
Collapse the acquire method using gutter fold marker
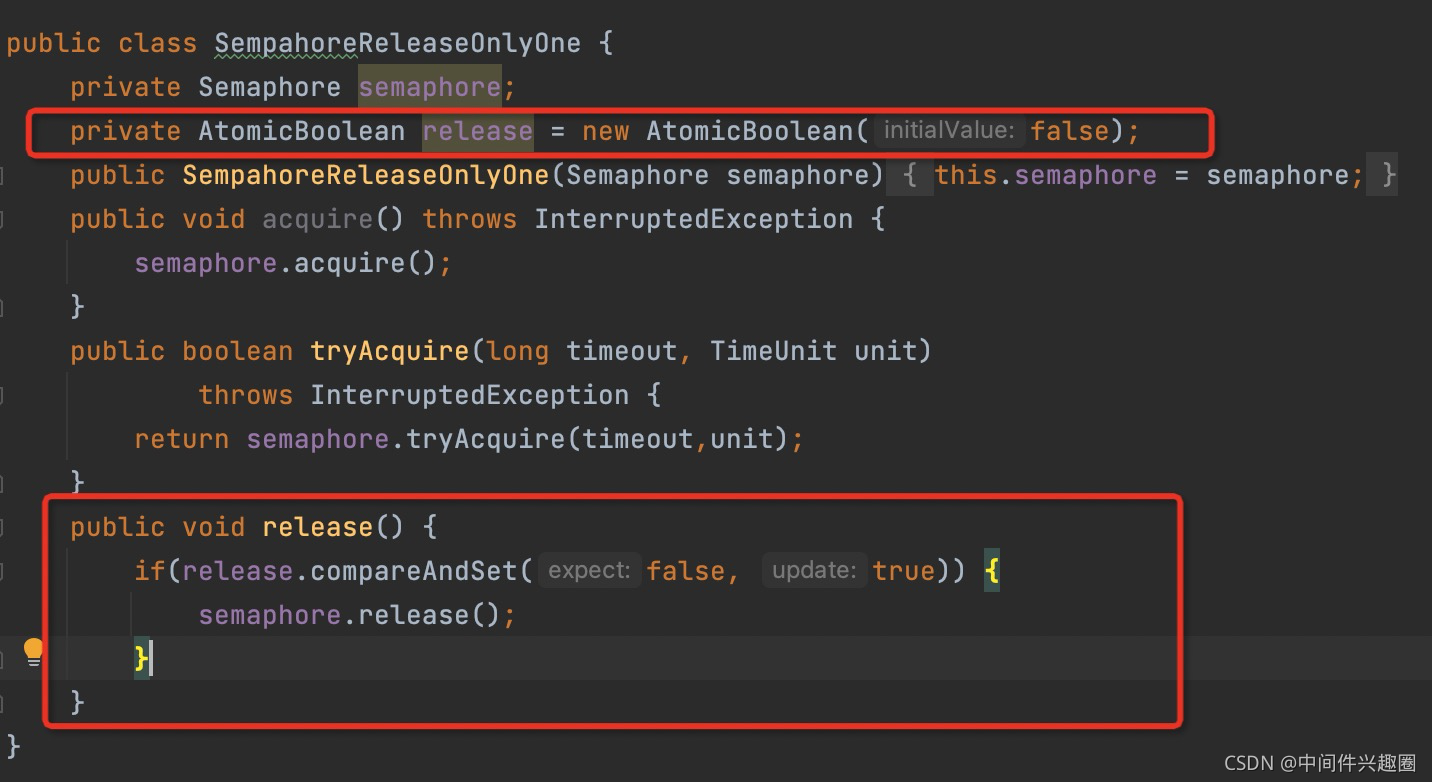pyautogui.click(x=3, y=220)
